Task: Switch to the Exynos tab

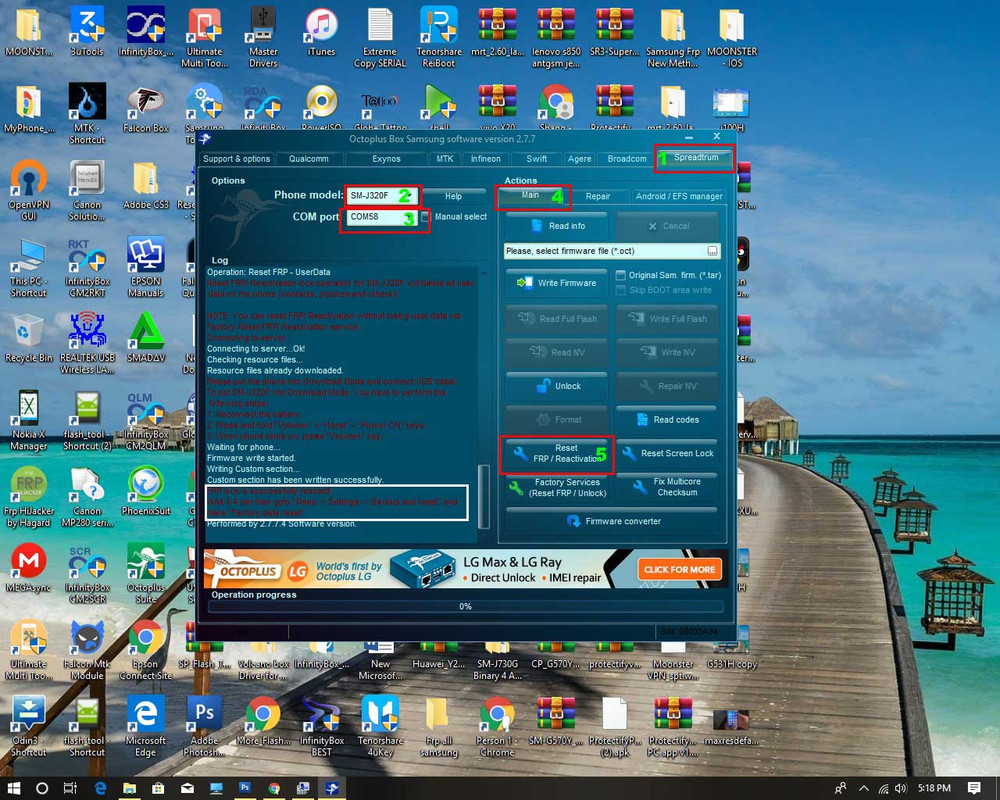Action: 386,159
